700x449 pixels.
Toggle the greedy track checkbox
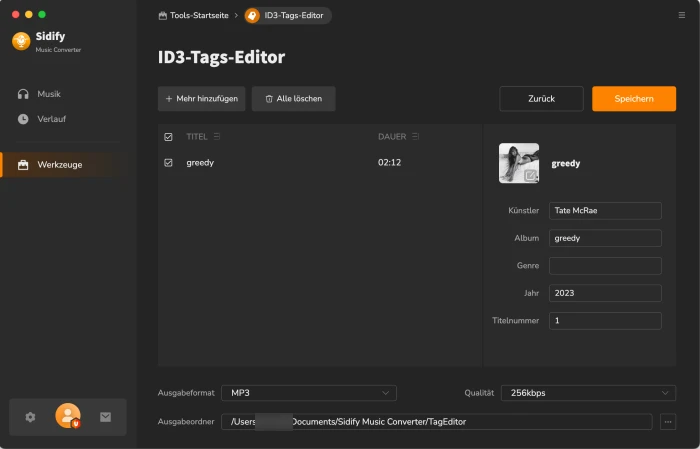168,162
